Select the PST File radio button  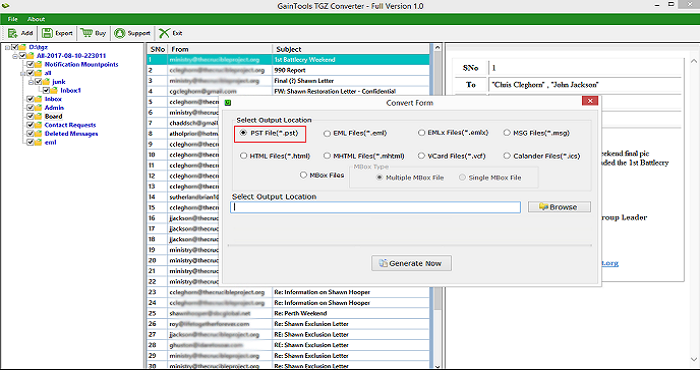243,133
